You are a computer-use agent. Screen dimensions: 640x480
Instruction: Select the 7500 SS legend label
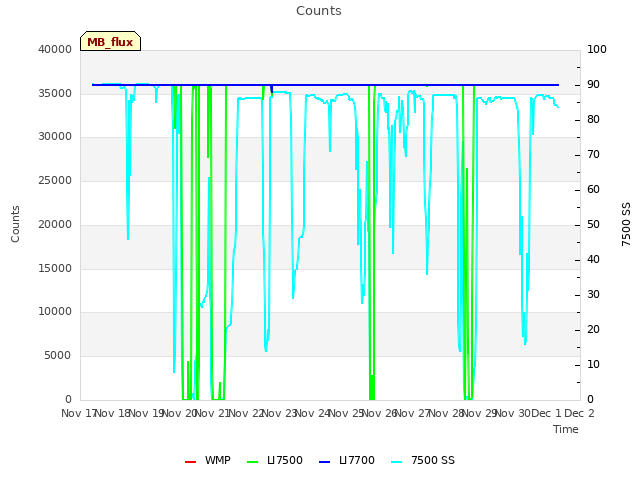[433, 460]
